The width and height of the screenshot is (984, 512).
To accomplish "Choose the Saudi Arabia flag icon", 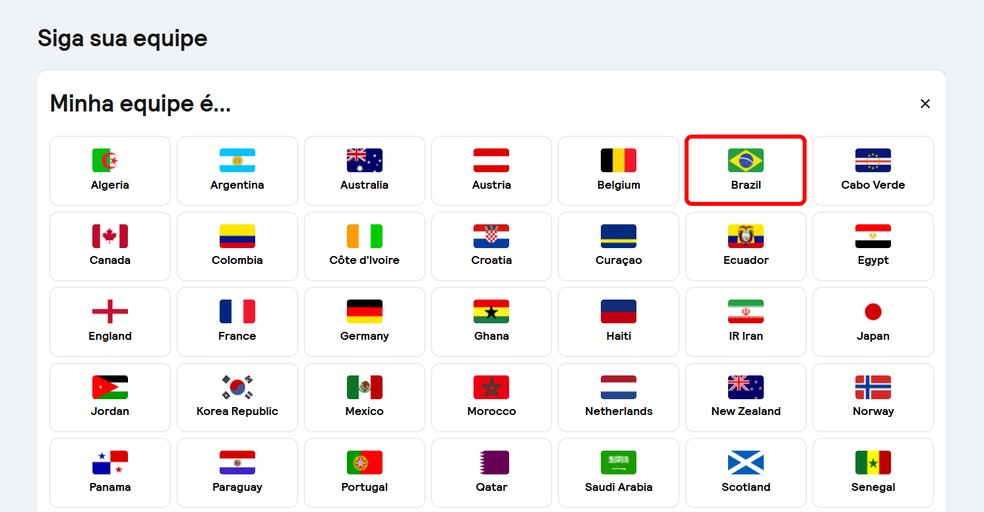I will pyautogui.click(x=619, y=463).
